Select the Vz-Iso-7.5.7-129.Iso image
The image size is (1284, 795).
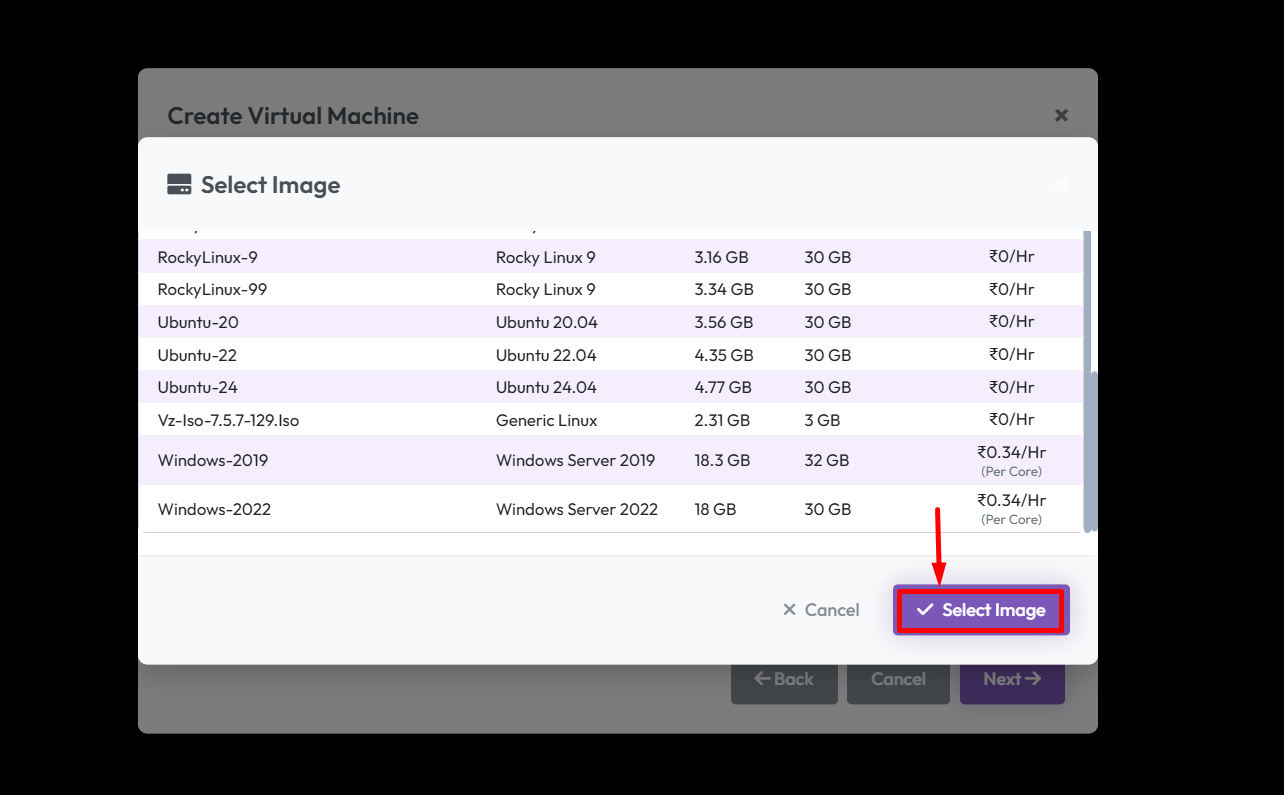[228, 420]
